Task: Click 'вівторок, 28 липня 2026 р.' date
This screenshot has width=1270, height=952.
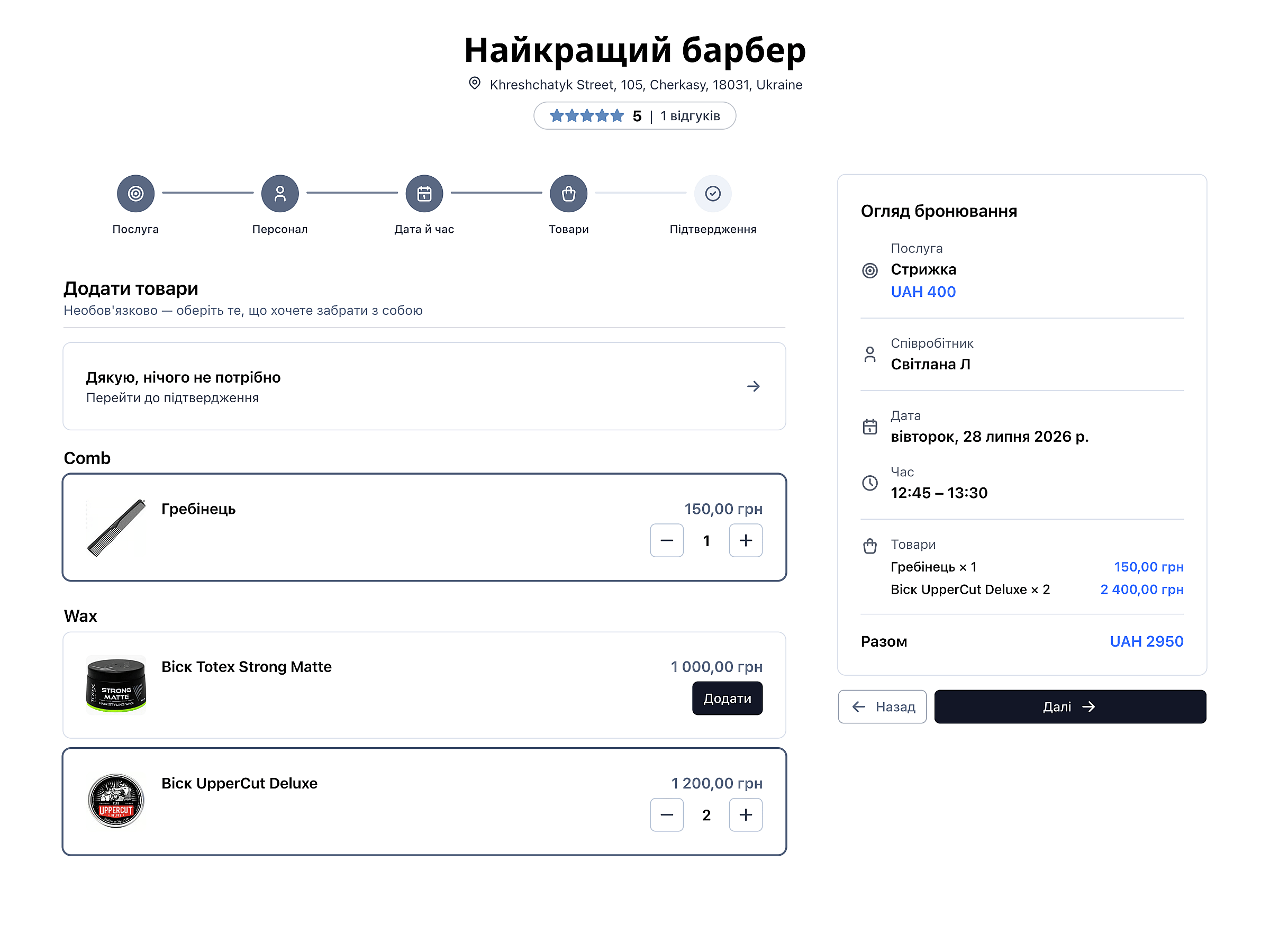Action: coord(990,437)
